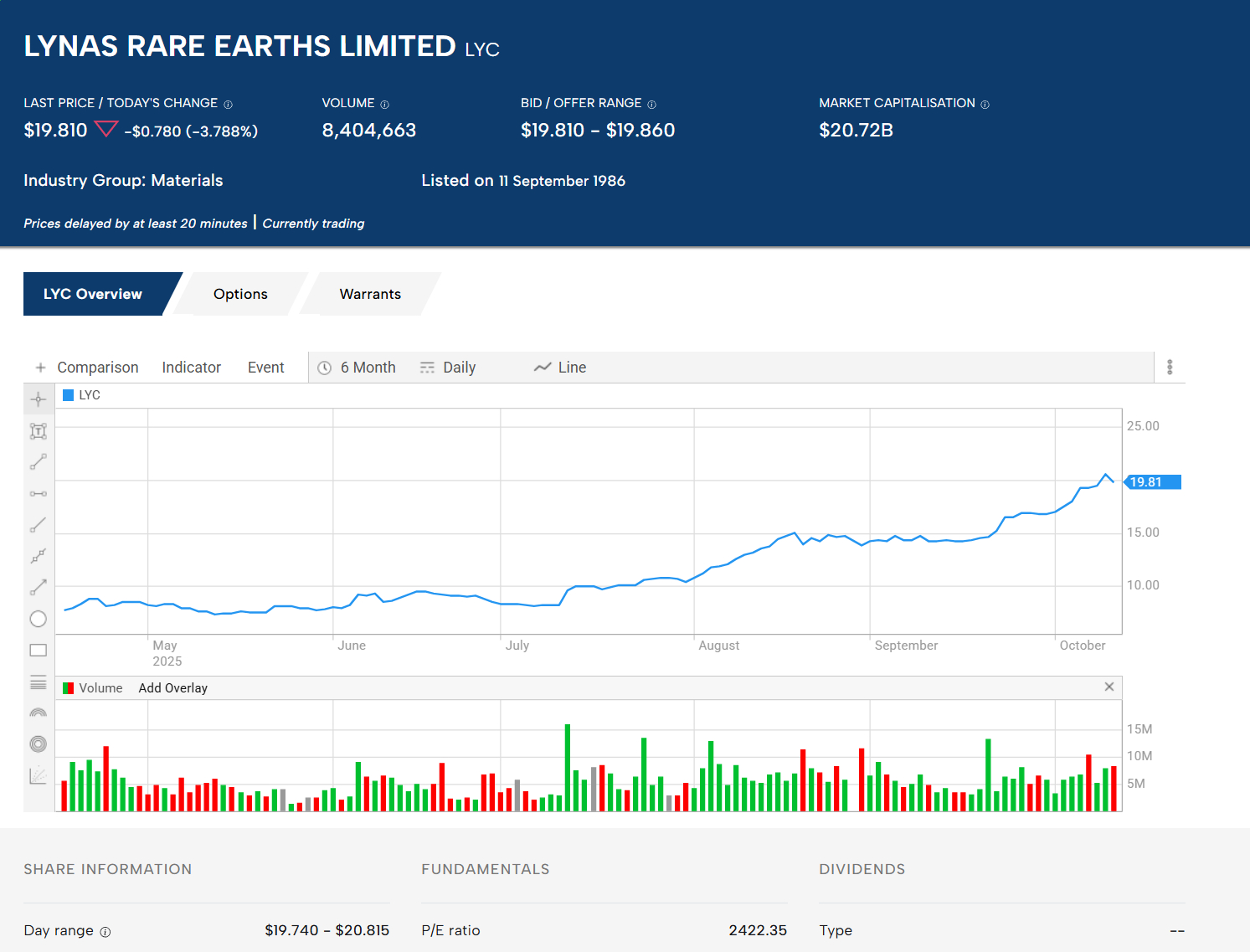Click info icon next to Bid / Offer Range
Image resolution: width=1250 pixels, height=952 pixels.
point(652,105)
